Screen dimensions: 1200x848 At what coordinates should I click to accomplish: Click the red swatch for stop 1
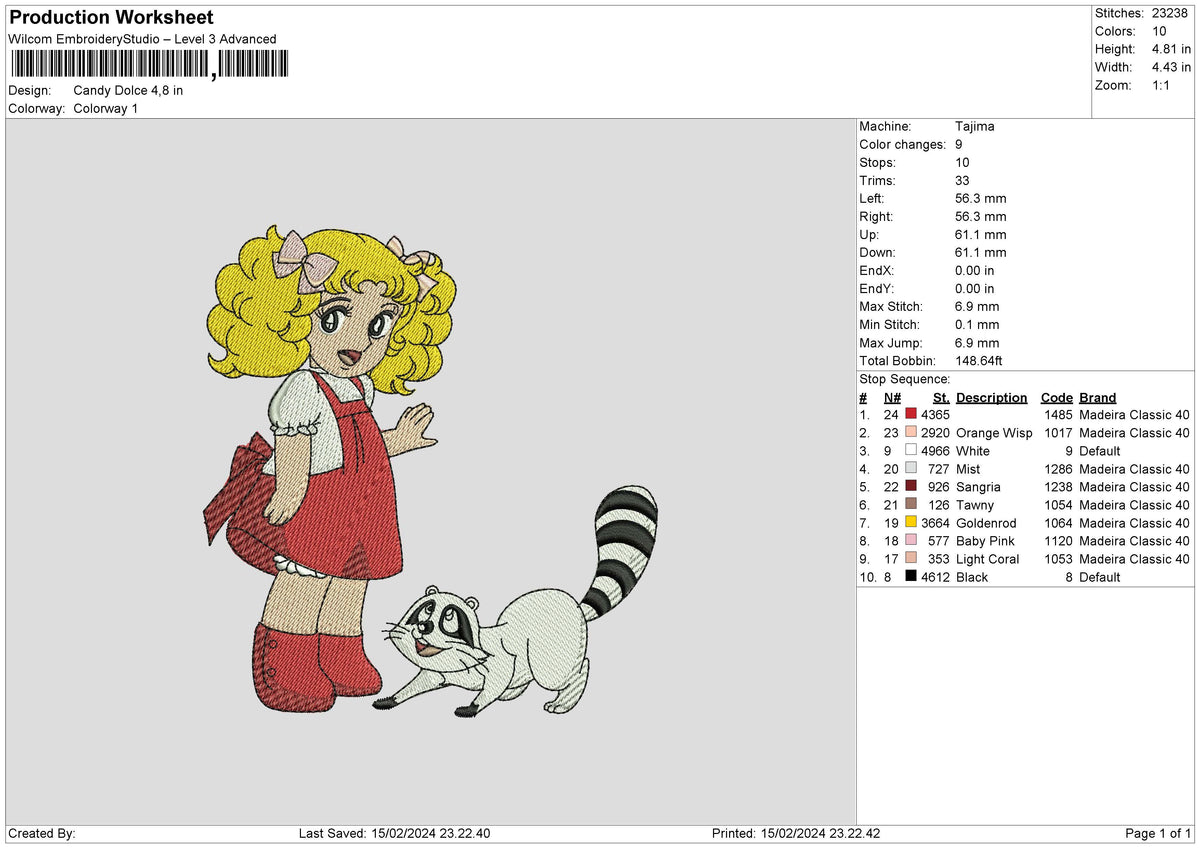point(911,414)
